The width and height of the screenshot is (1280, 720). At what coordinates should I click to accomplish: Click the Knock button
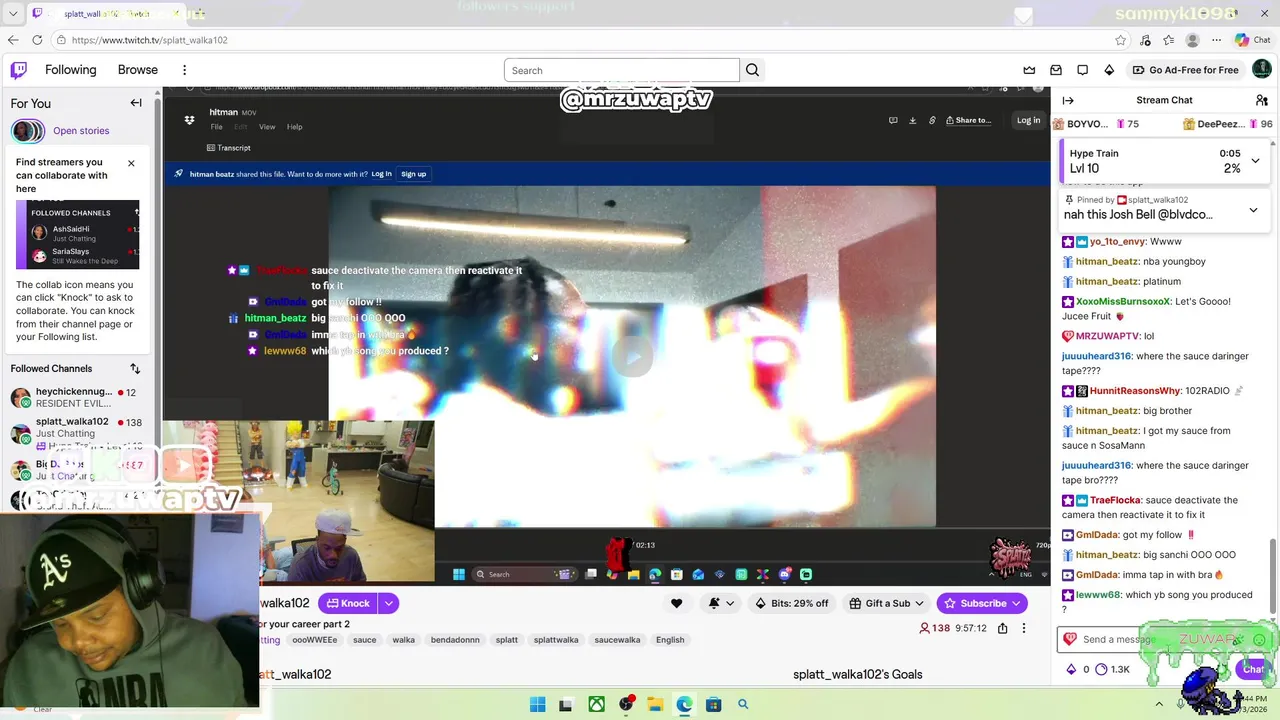point(348,603)
